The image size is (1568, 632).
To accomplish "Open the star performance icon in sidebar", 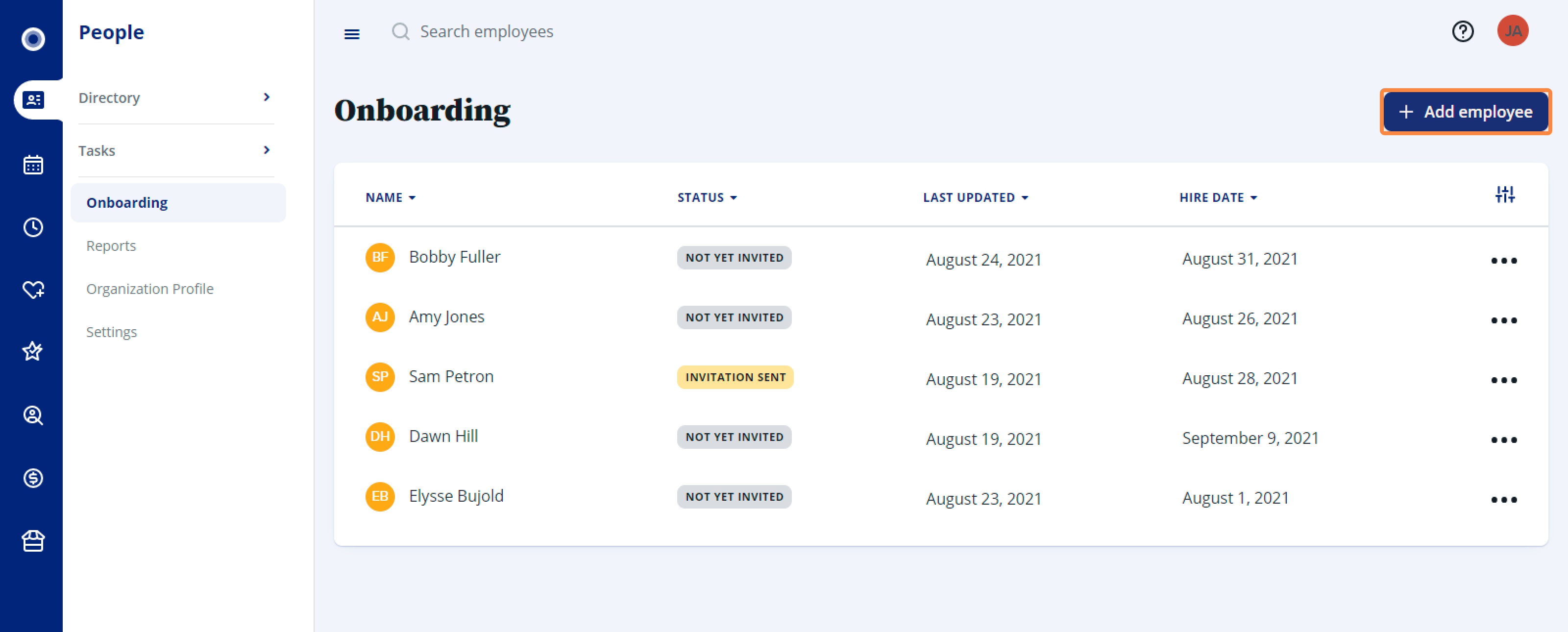I will pyautogui.click(x=33, y=351).
